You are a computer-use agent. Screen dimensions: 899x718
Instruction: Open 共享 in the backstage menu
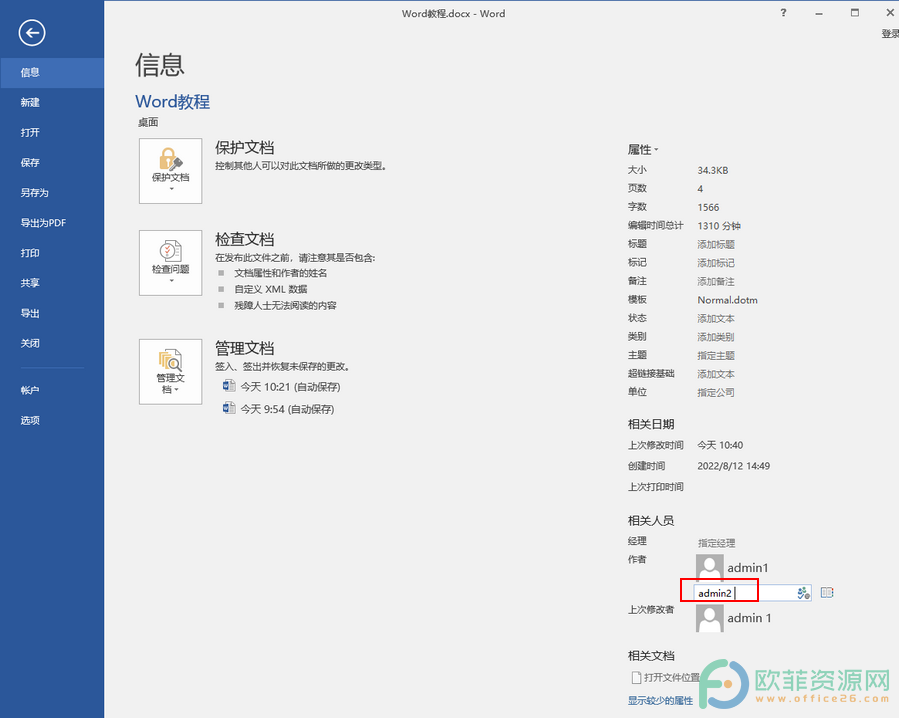click(x=52, y=283)
